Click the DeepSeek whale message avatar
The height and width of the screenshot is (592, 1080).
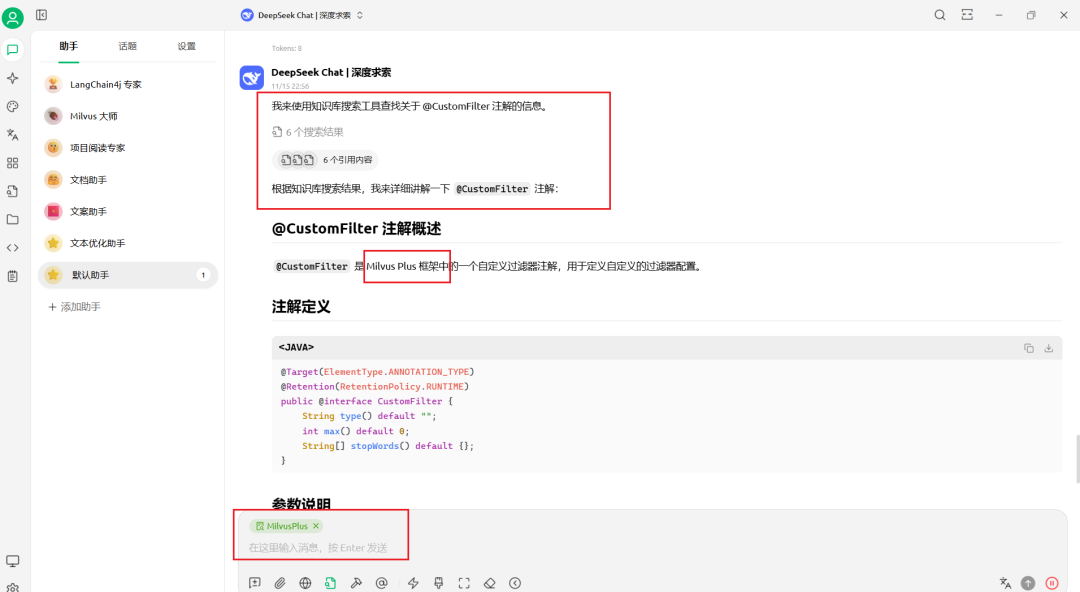251,77
